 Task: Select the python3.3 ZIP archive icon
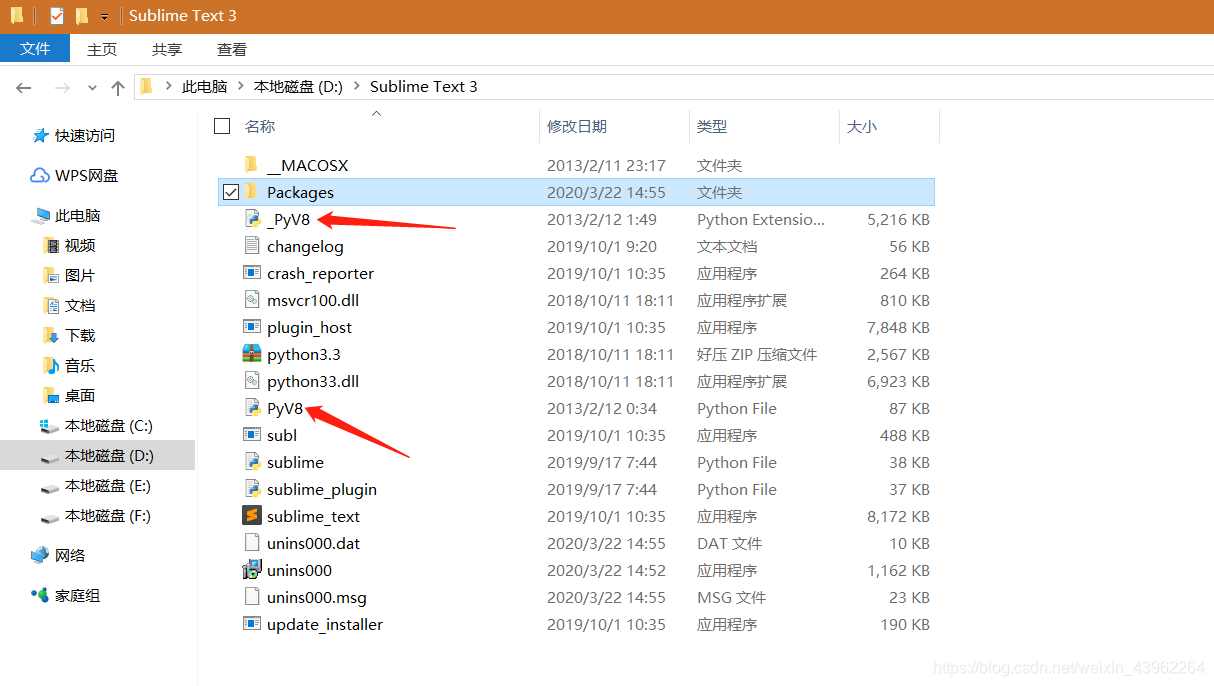[251, 354]
